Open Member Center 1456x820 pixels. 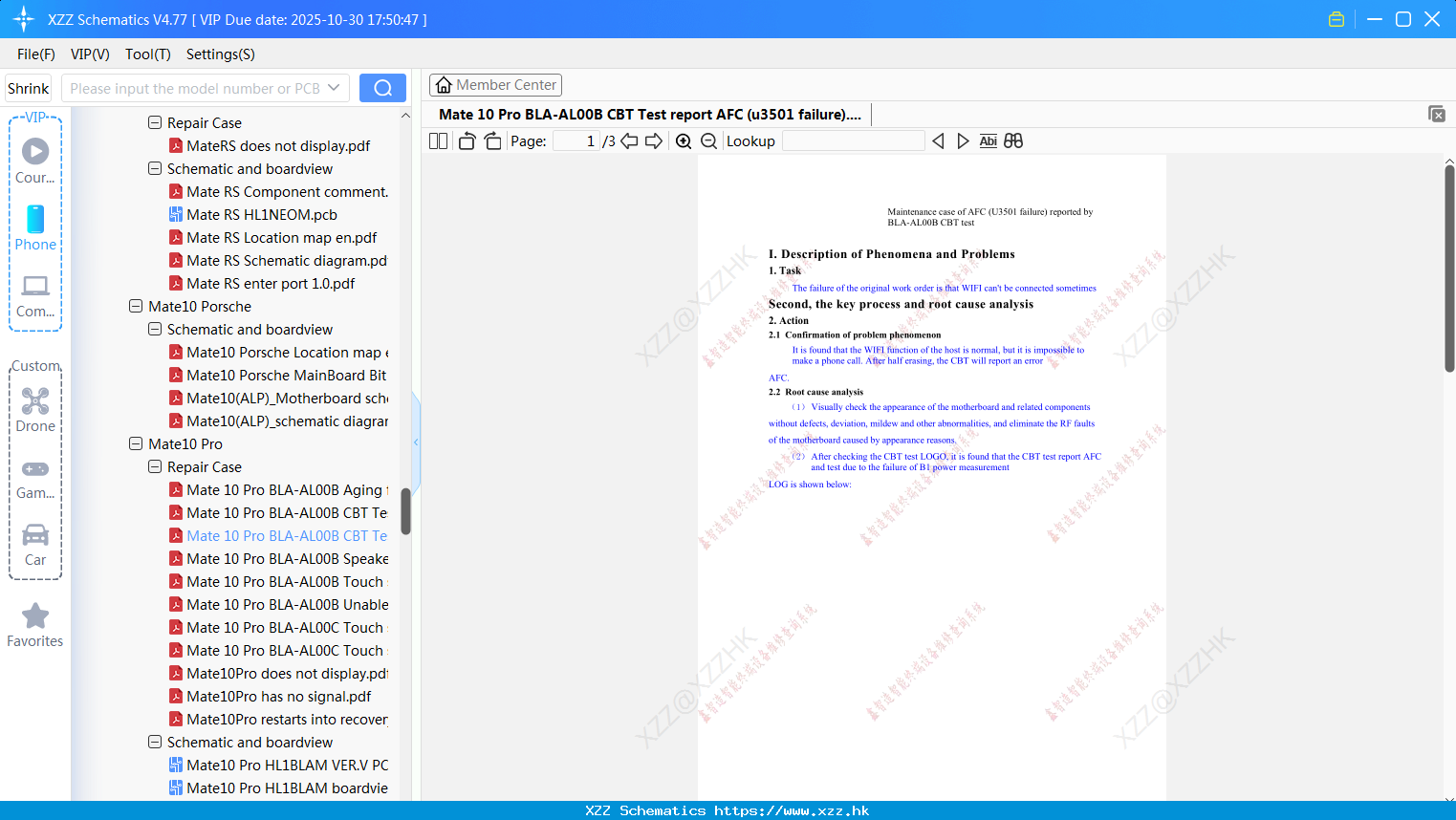pyautogui.click(x=495, y=85)
